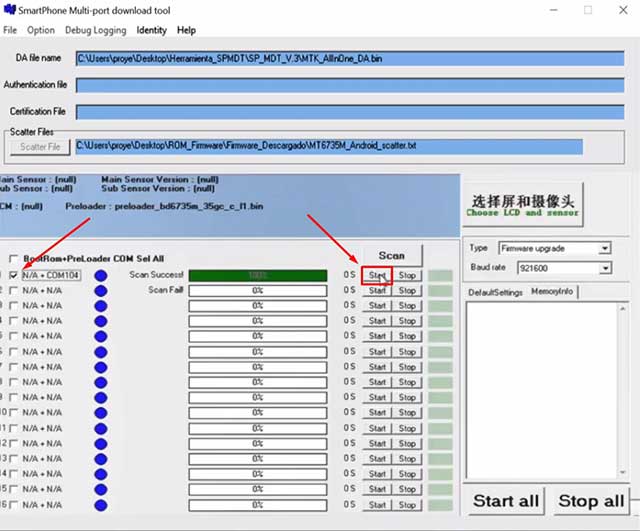The image size is (640, 531).
Task: Switch to the DefaultSettings tab
Action: (495, 292)
